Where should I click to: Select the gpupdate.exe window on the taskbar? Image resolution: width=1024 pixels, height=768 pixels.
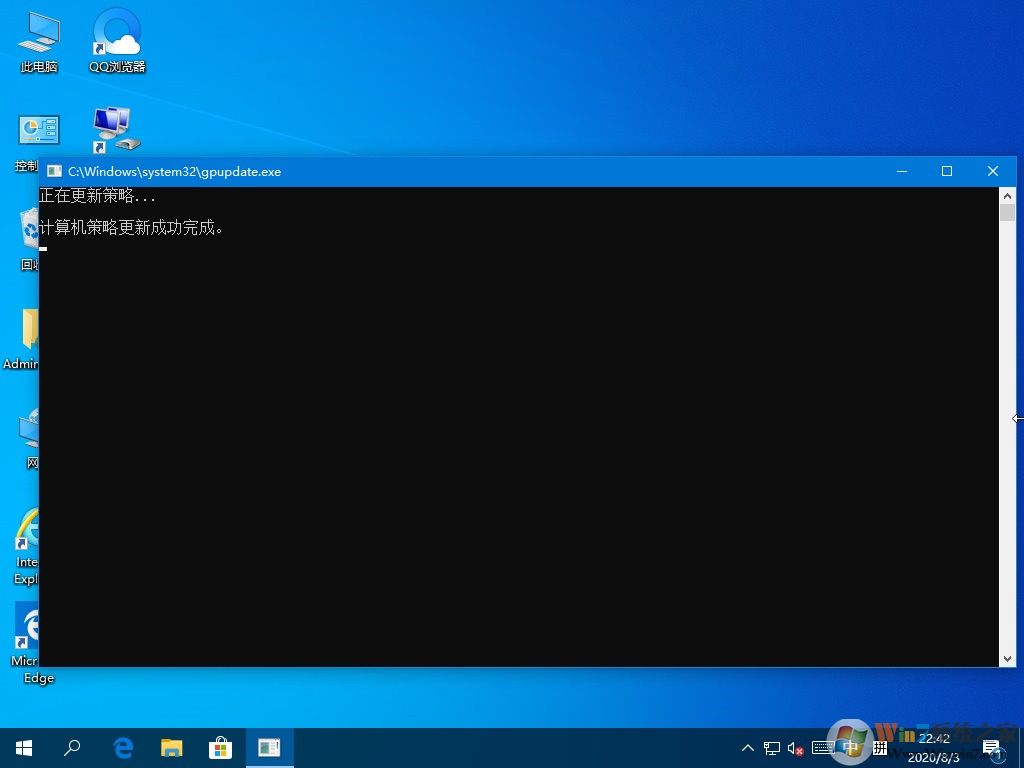pos(268,747)
